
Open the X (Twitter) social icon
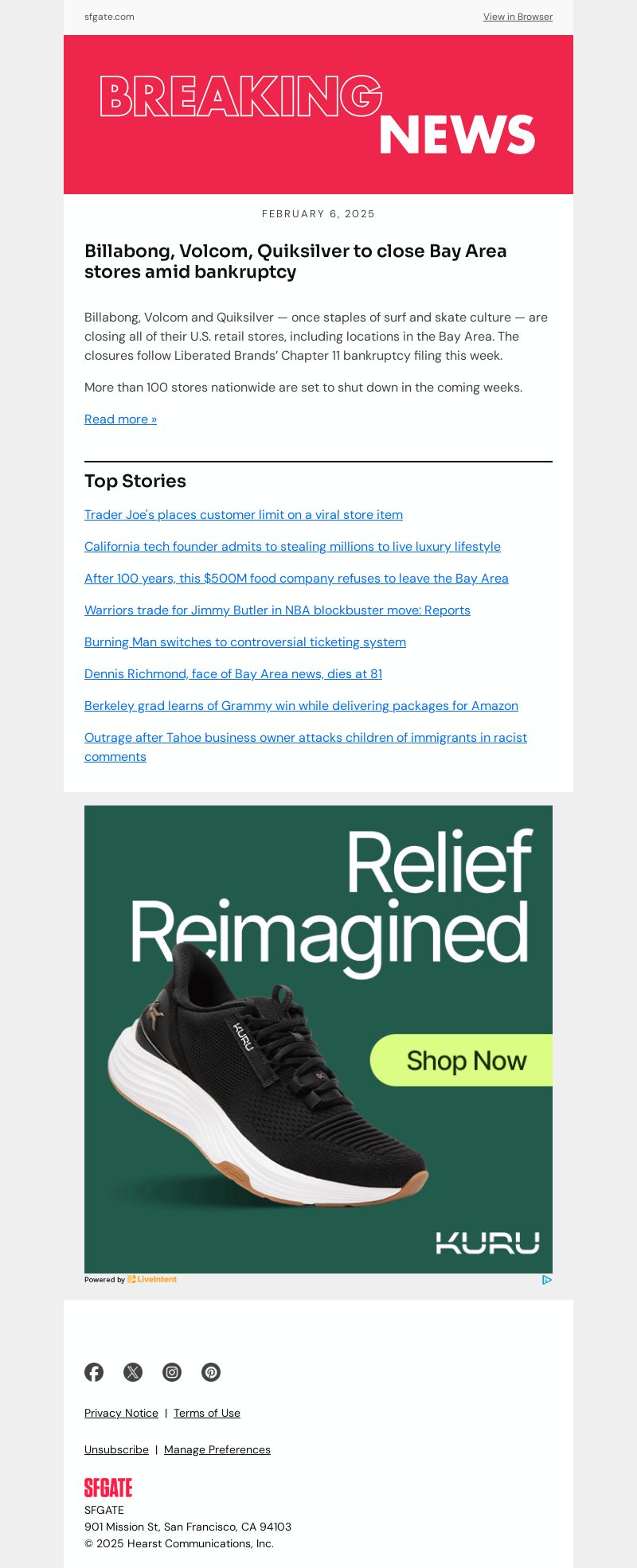(x=133, y=1372)
